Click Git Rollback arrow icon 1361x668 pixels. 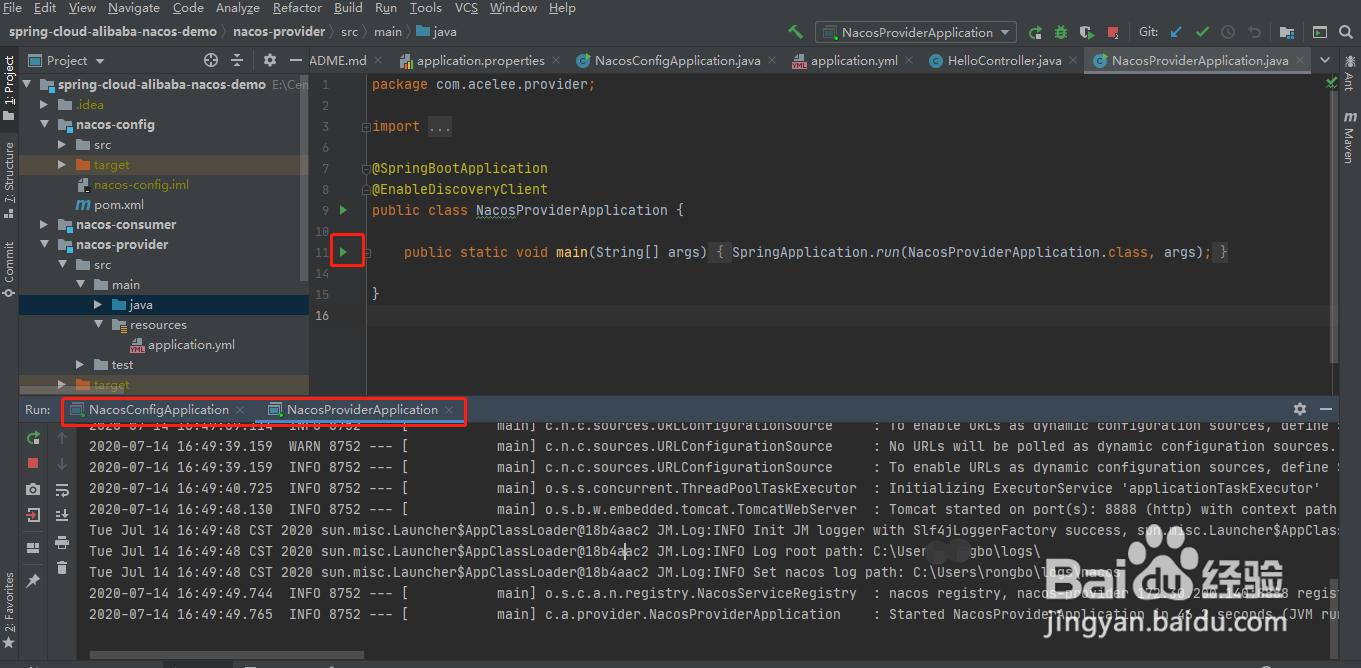tap(1254, 32)
